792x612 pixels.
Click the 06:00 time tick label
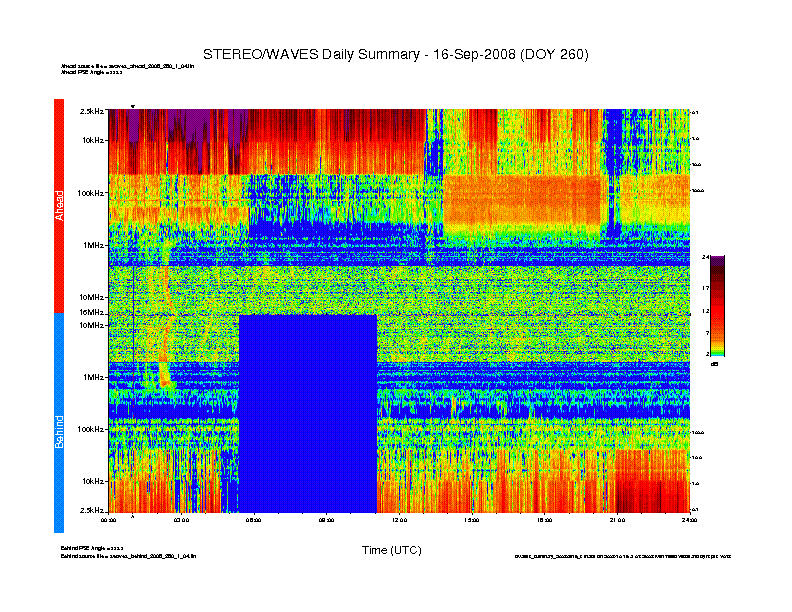pos(254,520)
